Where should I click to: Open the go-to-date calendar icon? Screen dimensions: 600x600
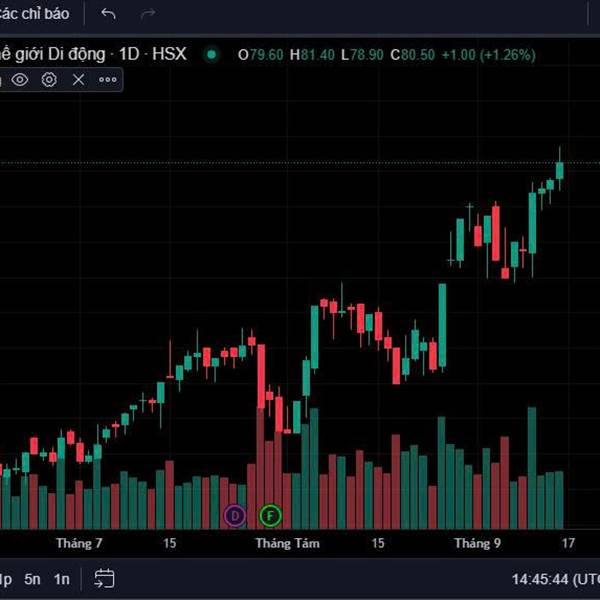tap(104, 578)
